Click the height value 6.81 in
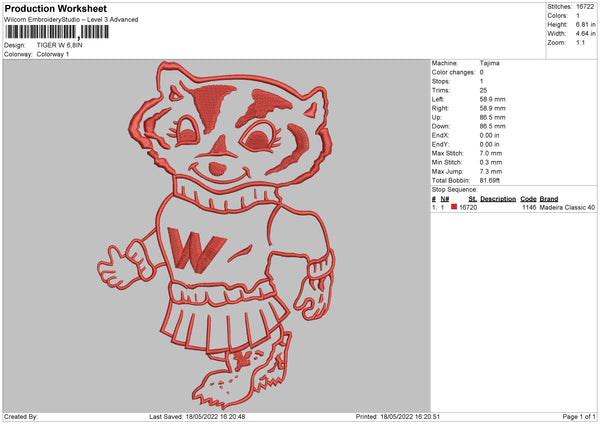 585,24
